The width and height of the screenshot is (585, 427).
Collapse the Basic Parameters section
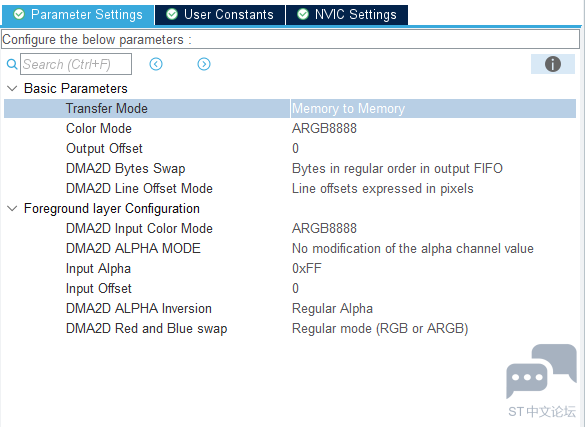point(12,88)
